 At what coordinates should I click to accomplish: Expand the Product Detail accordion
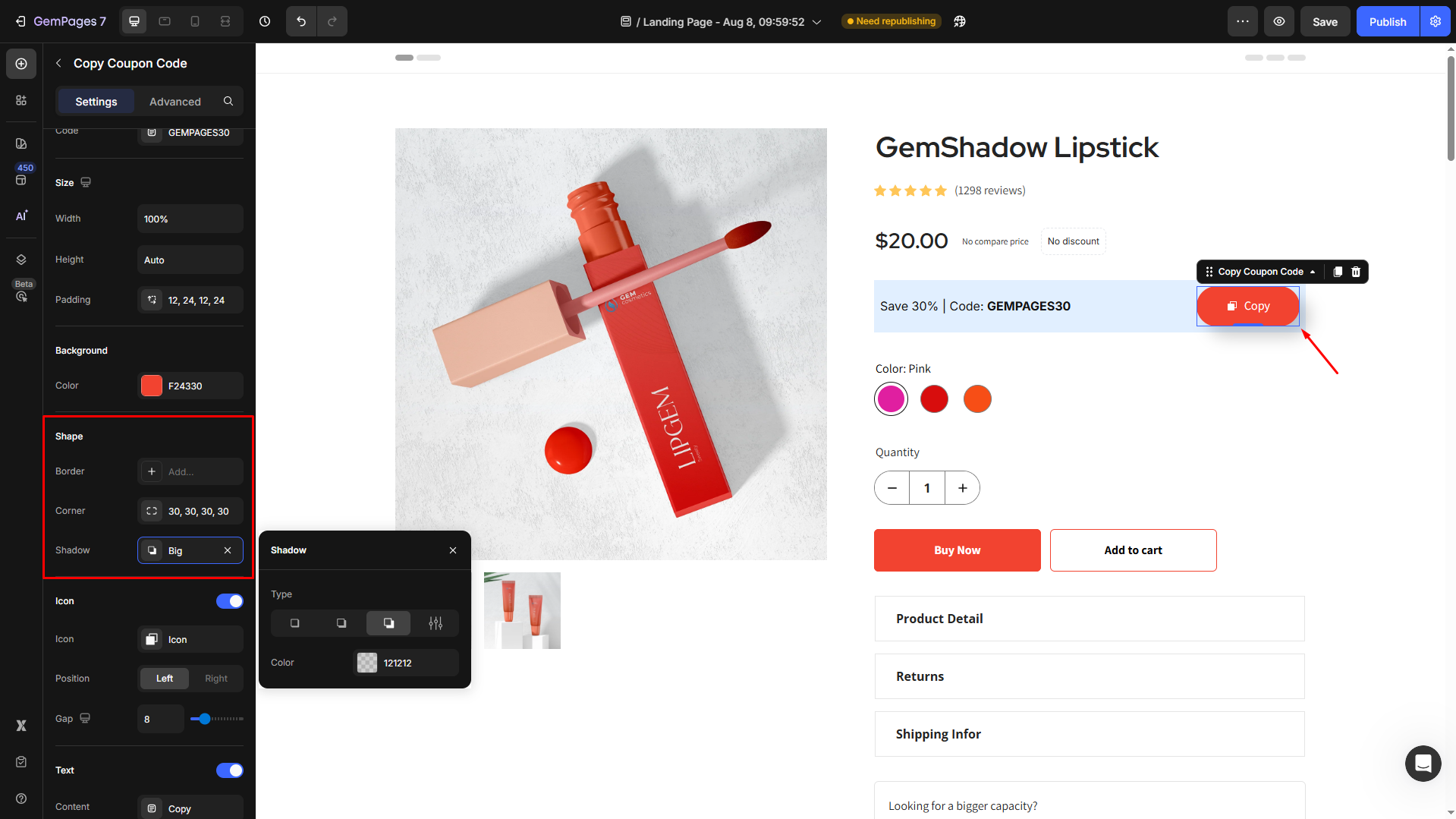1089,619
